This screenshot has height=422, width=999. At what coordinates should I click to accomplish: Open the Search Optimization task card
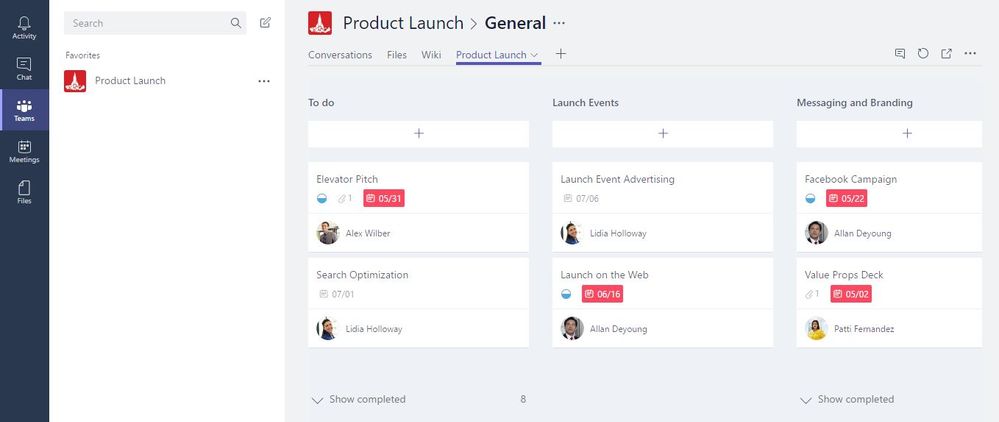click(x=419, y=302)
